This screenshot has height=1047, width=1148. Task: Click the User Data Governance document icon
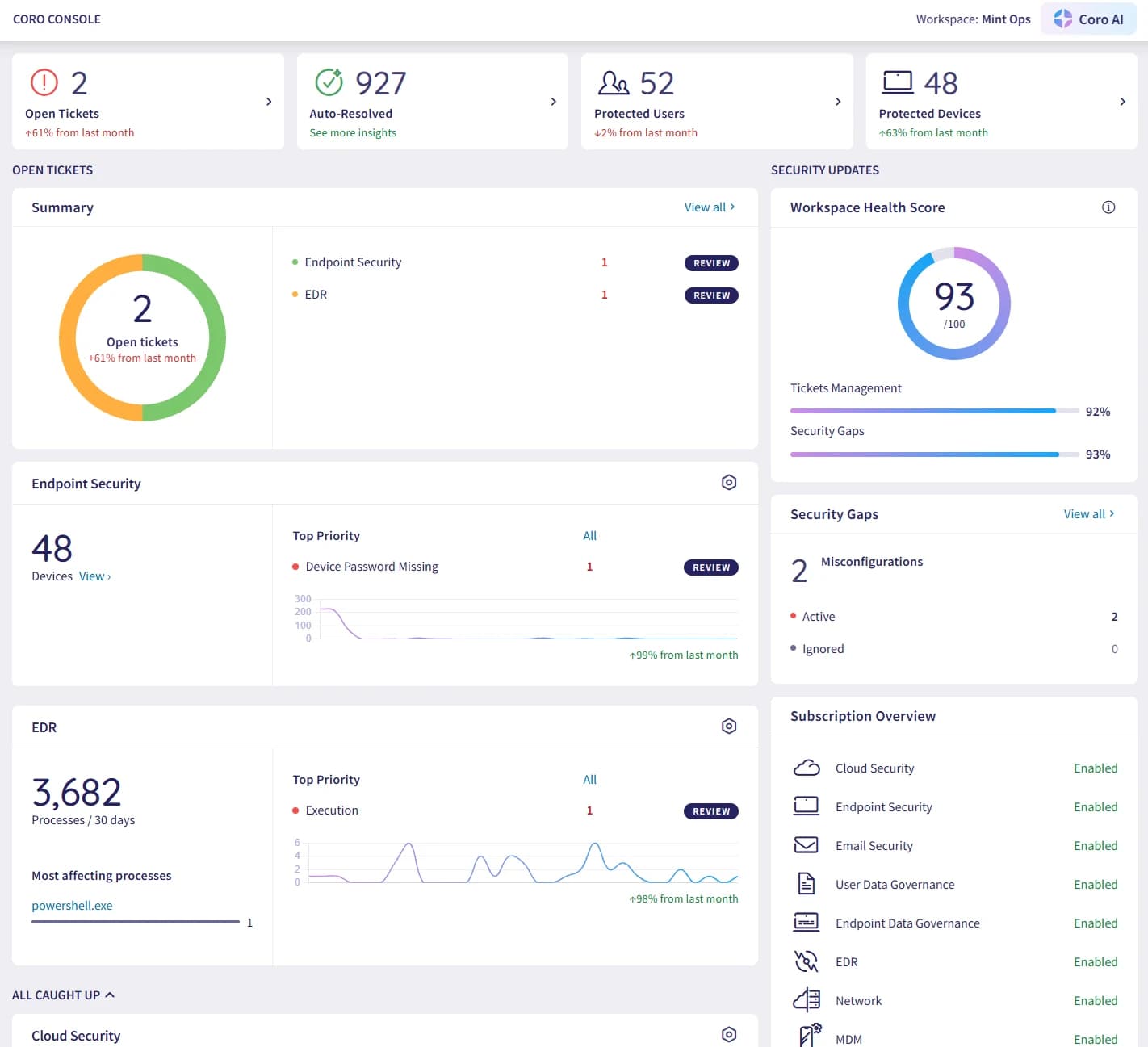(x=807, y=884)
